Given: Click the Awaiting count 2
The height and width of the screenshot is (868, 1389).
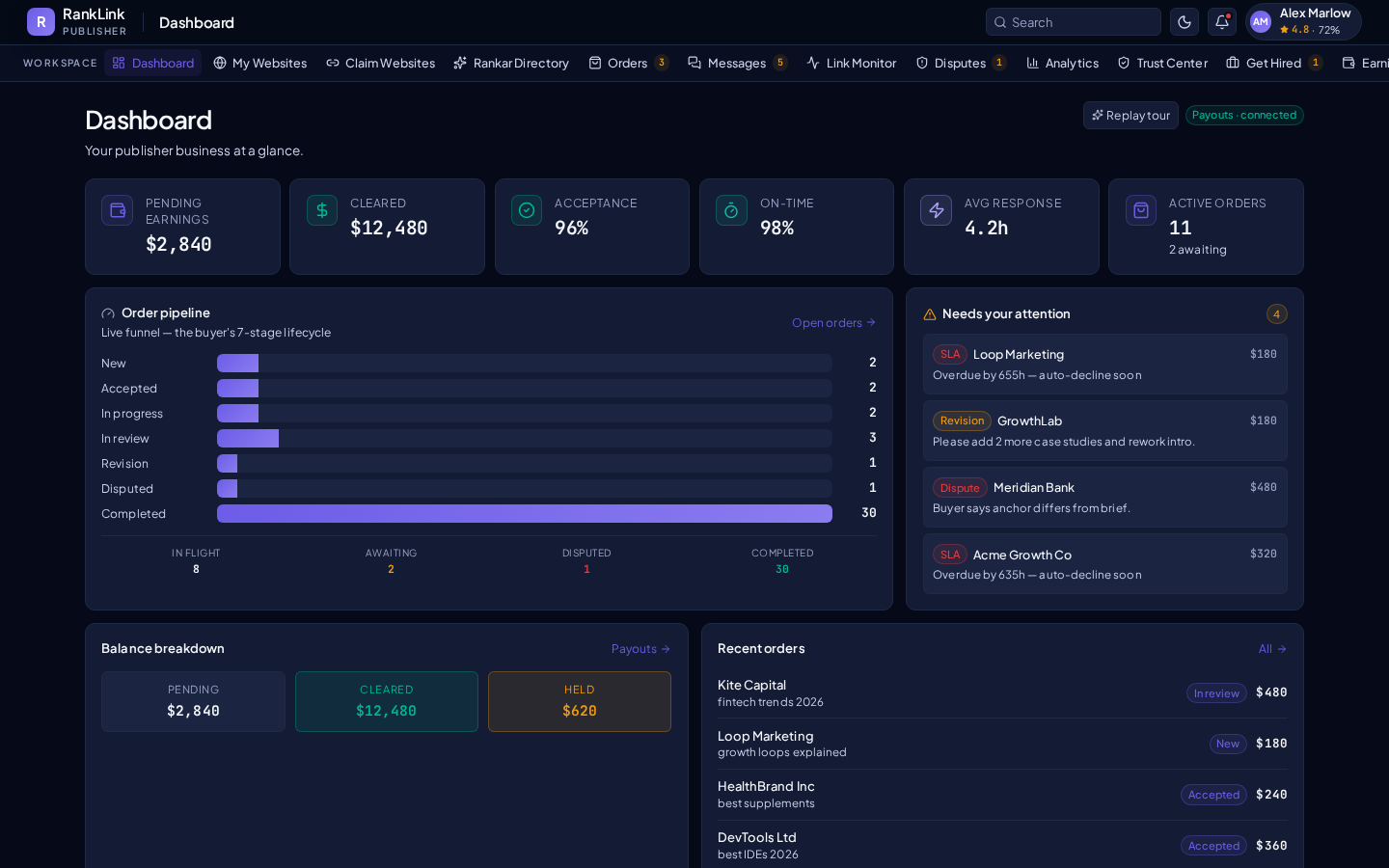Looking at the screenshot, I should [x=391, y=569].
